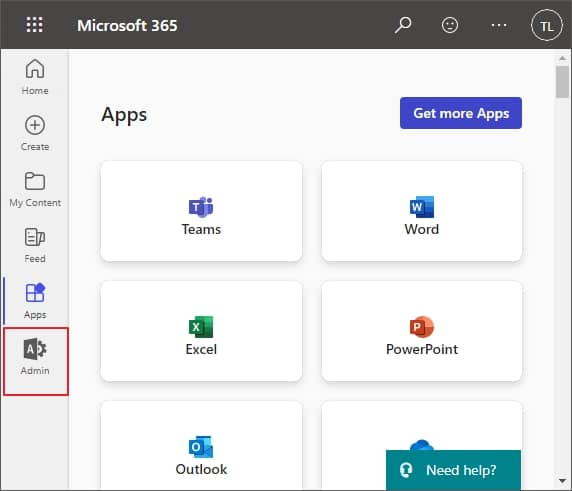This screenshot has height=491, width=572.
Task: Launch the Teams app tile
Action: pyautogui.click(x=201, y=211)
